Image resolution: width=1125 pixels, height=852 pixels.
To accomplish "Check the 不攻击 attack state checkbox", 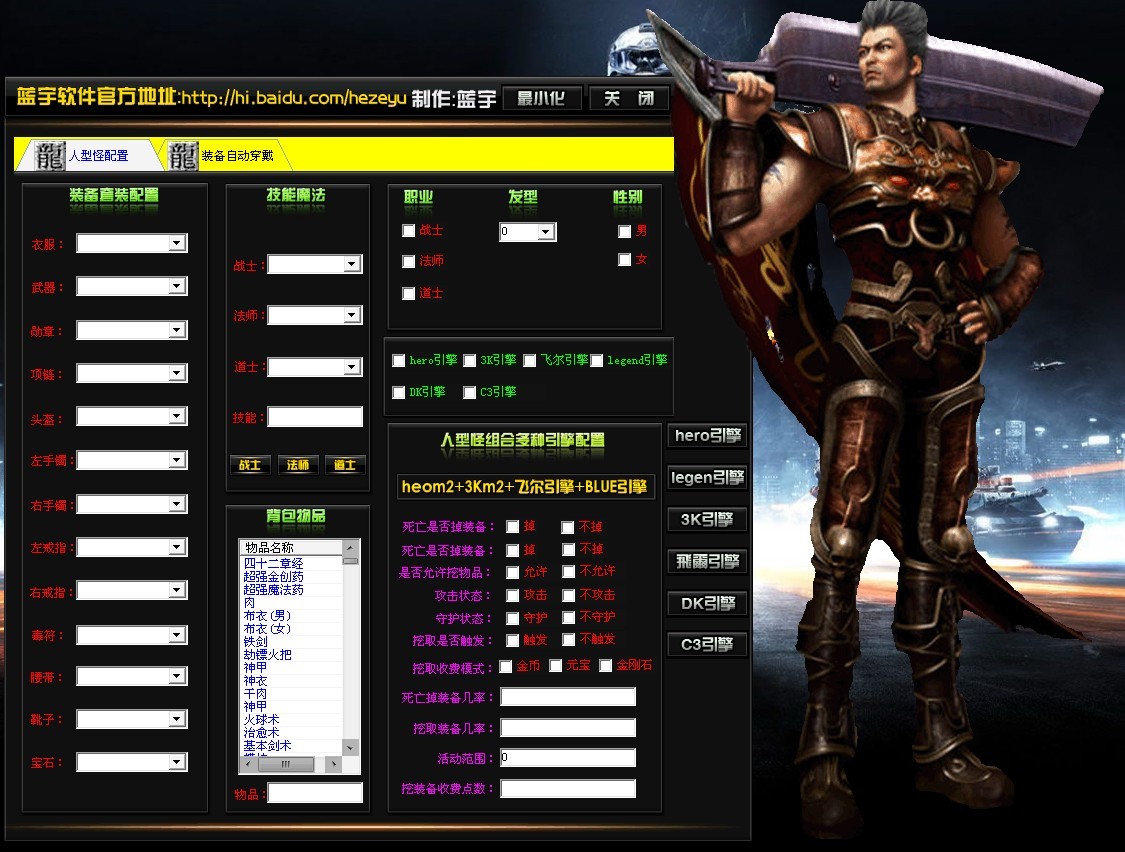I will click(x=568, y=595).
